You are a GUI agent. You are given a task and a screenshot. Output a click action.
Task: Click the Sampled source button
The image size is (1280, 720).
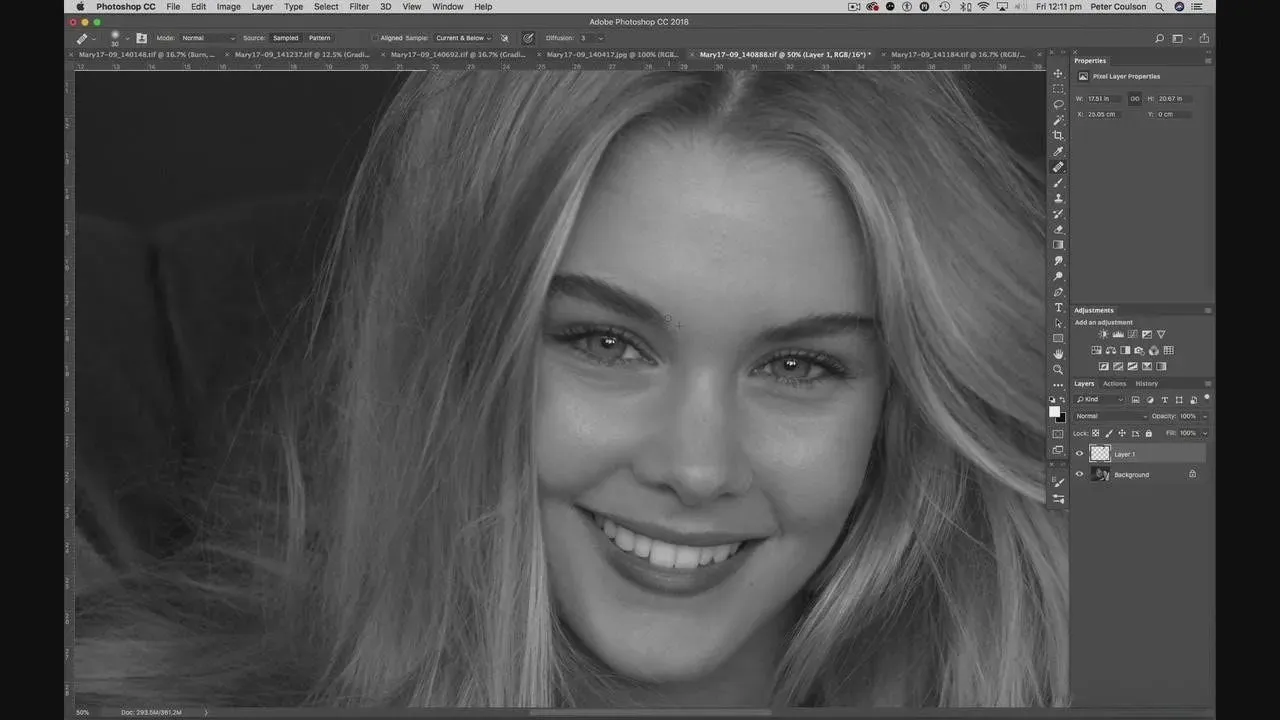click(285, 38)
